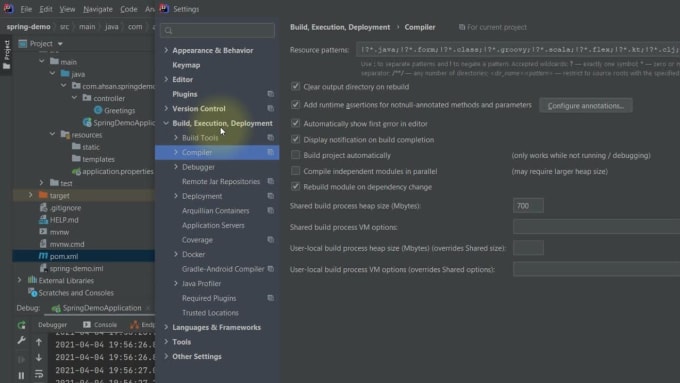Expand the Build Tools settings node
Viewport: 680px width, 383px height.
[x=176, y=137]
